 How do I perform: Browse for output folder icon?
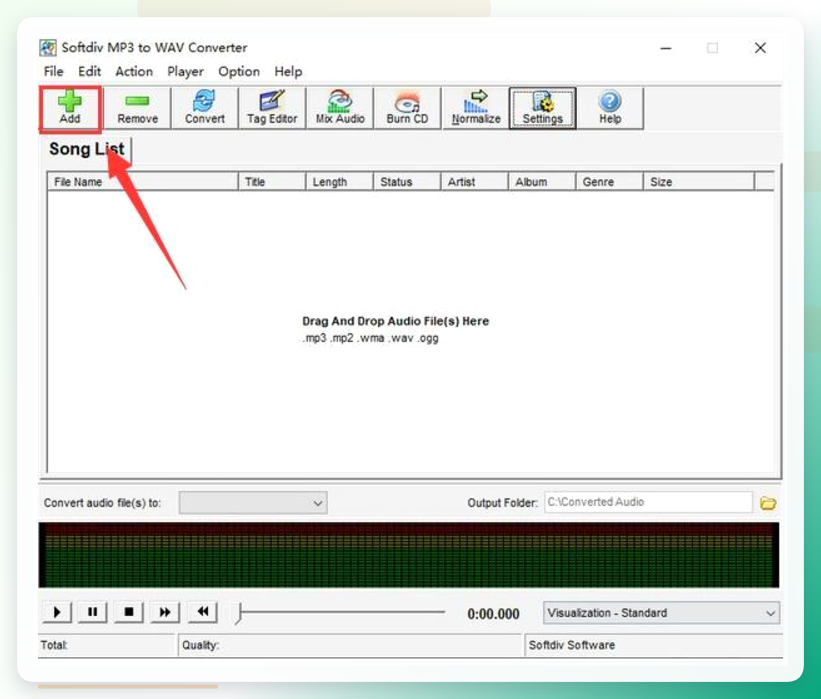(768, 503)
